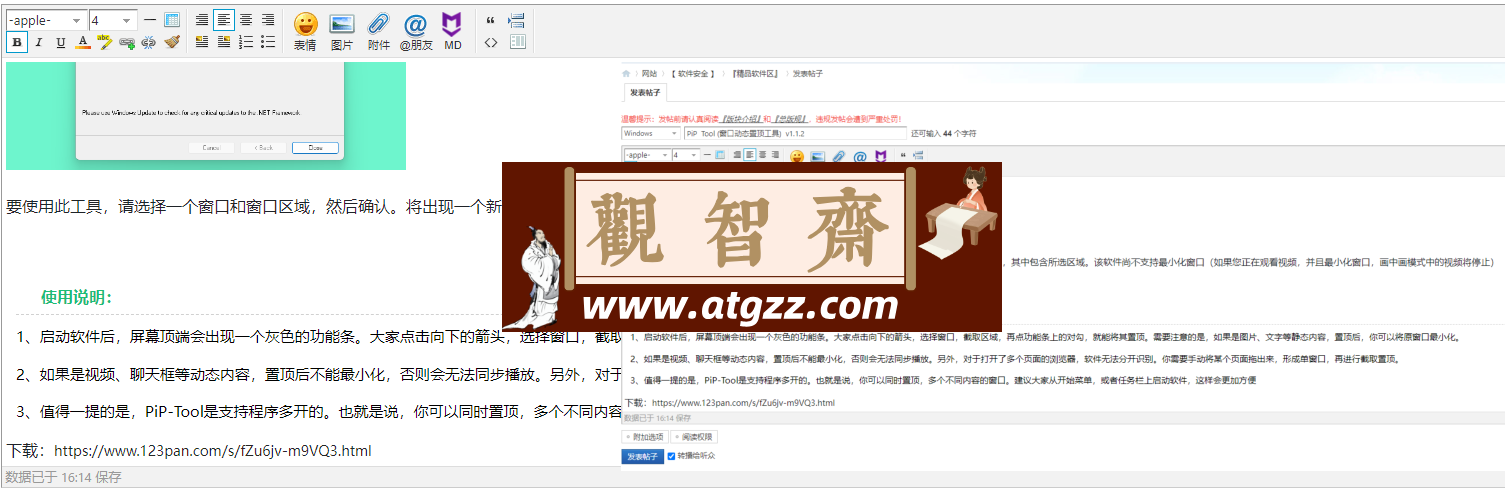Insert a horizontal rule line
Screen dimensions: 1505x494
(150, 20)
